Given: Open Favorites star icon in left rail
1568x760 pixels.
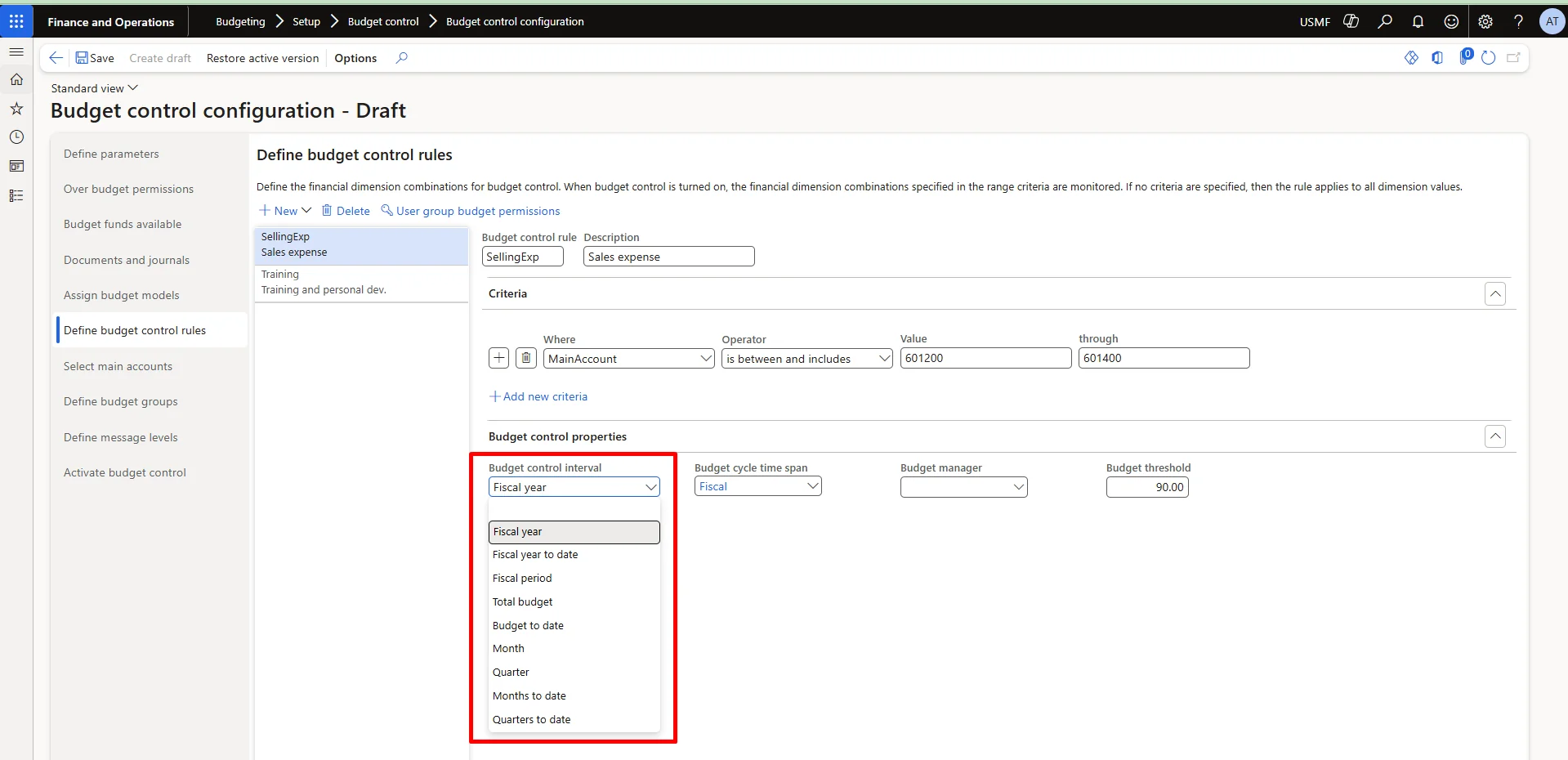Looking at the screenshot, I should click(x=16, y=108).
